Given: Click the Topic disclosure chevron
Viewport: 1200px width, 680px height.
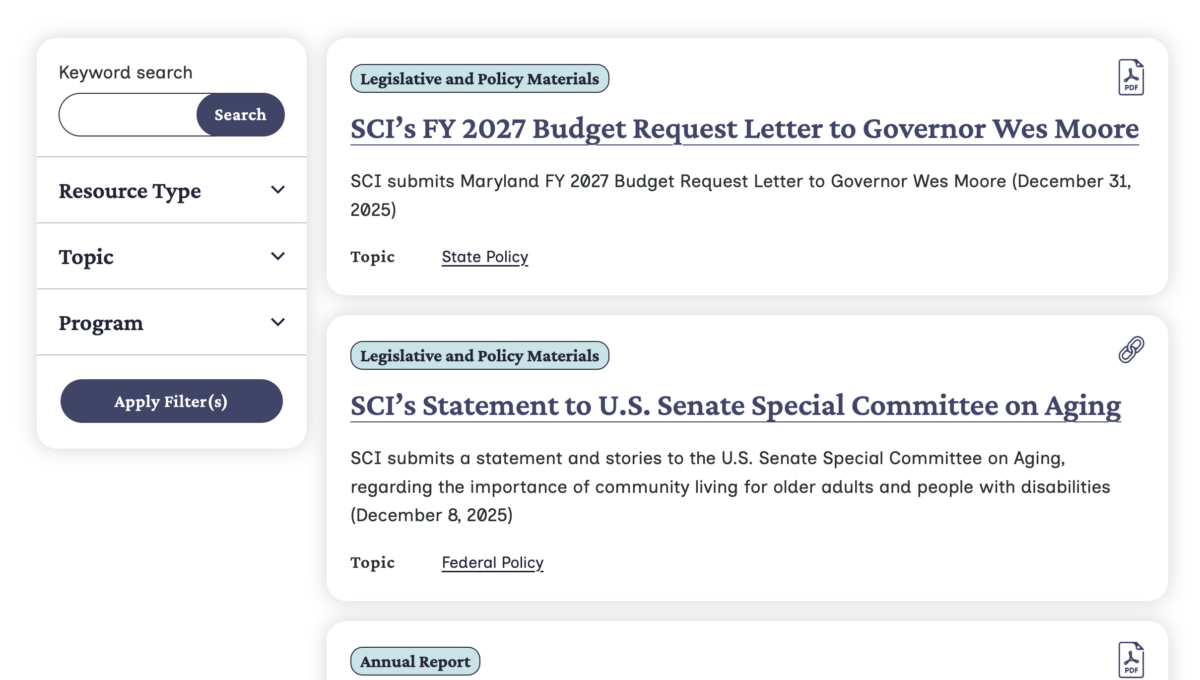Looking at the screenshot, I should (277, 256).
